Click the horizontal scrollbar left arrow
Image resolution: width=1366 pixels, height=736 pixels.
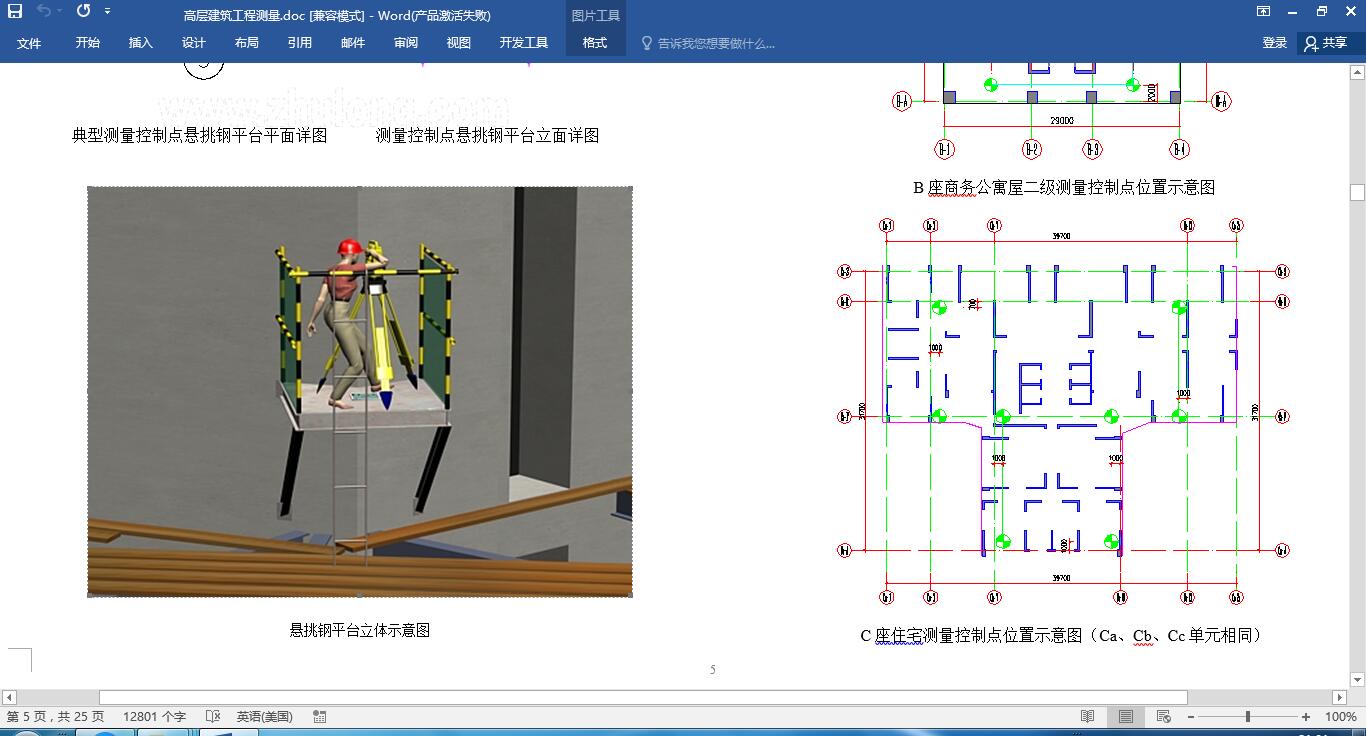pos(9,697)
